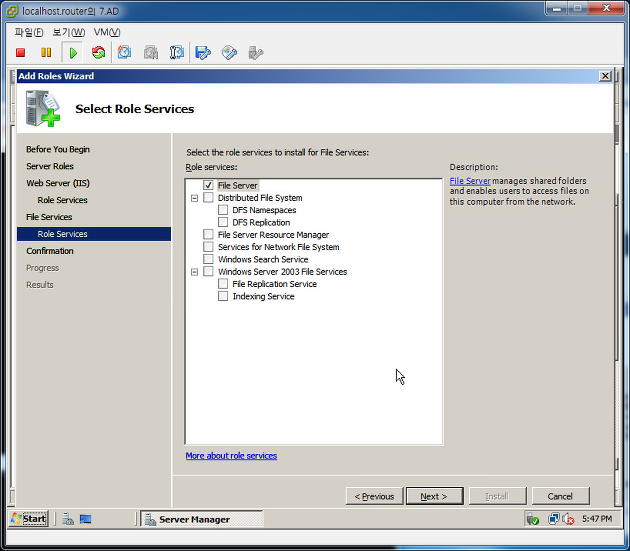Image resolution: width=630 pixels, height=551 pixels.
Task: Select the Windows Search Service label
Action: [263, 259]
